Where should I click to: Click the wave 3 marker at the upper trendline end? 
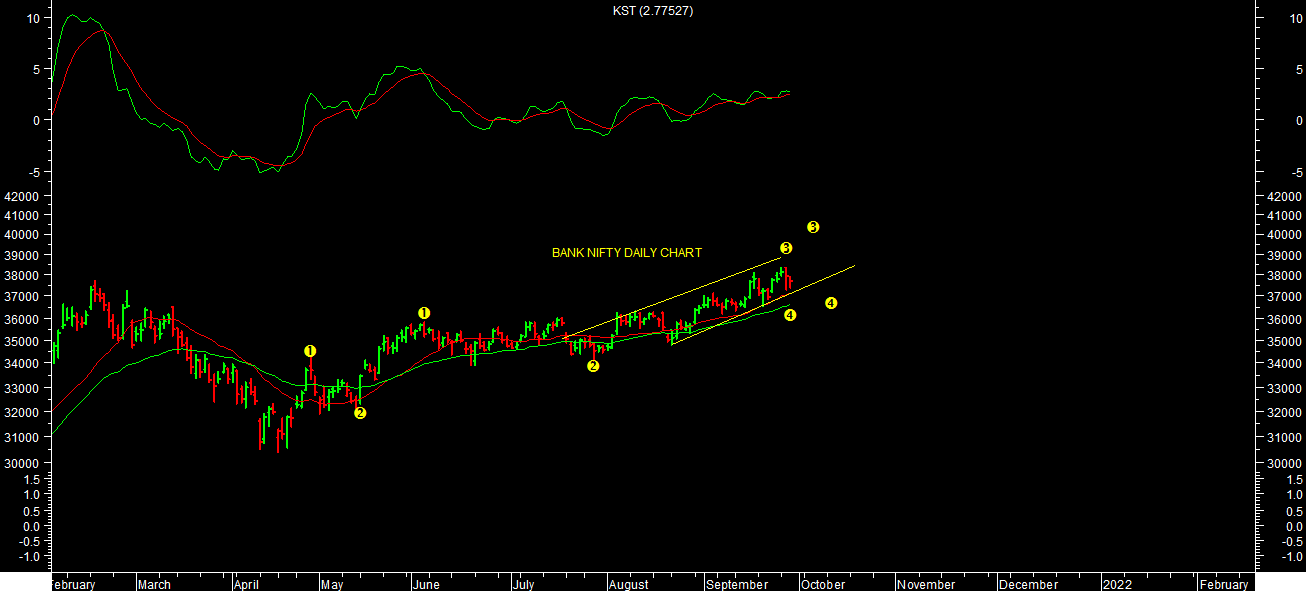tap(786, 248)
